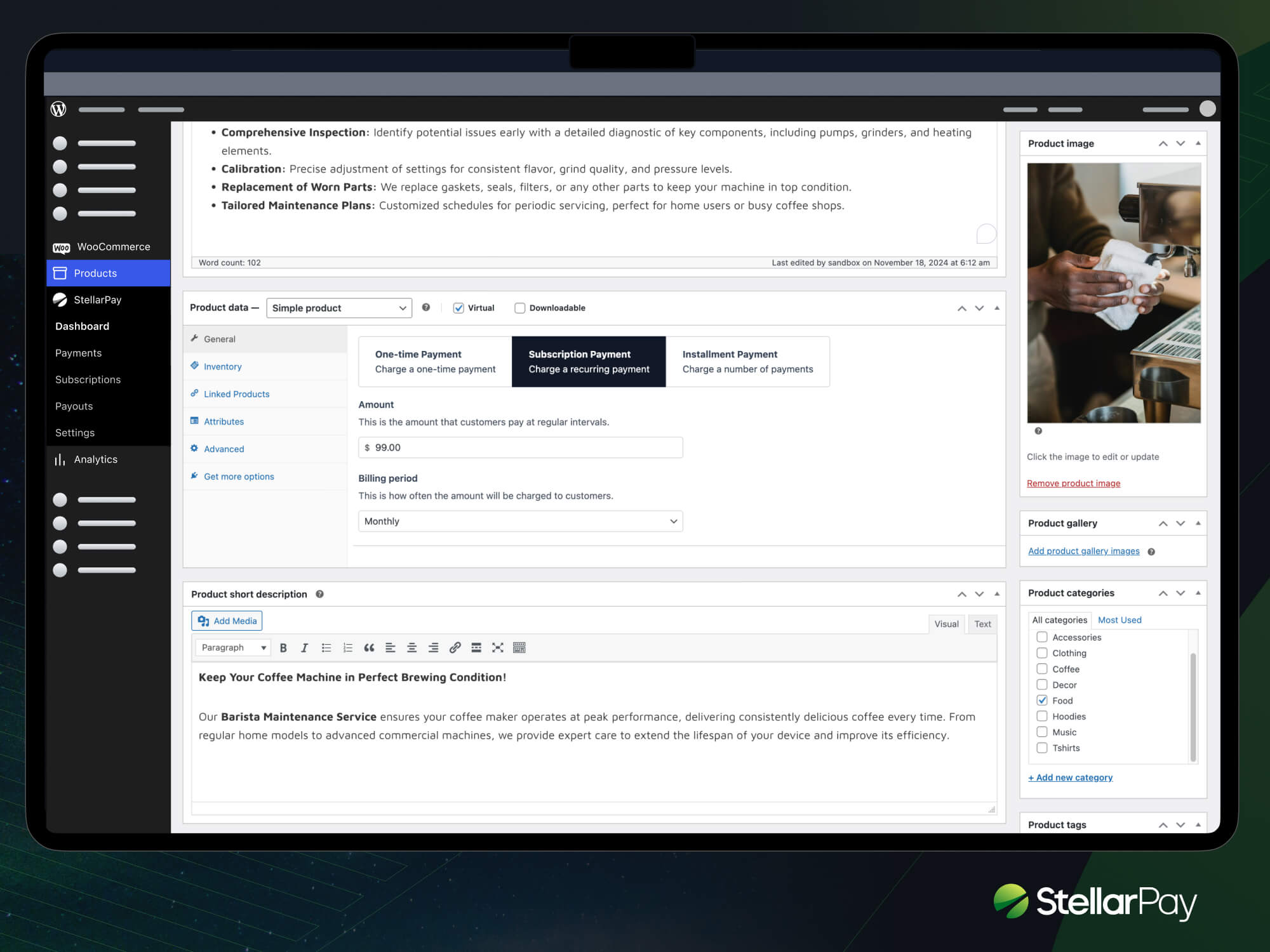Insert a bulleted list
The image size is (1270, 952).
(x=326, y=648)
